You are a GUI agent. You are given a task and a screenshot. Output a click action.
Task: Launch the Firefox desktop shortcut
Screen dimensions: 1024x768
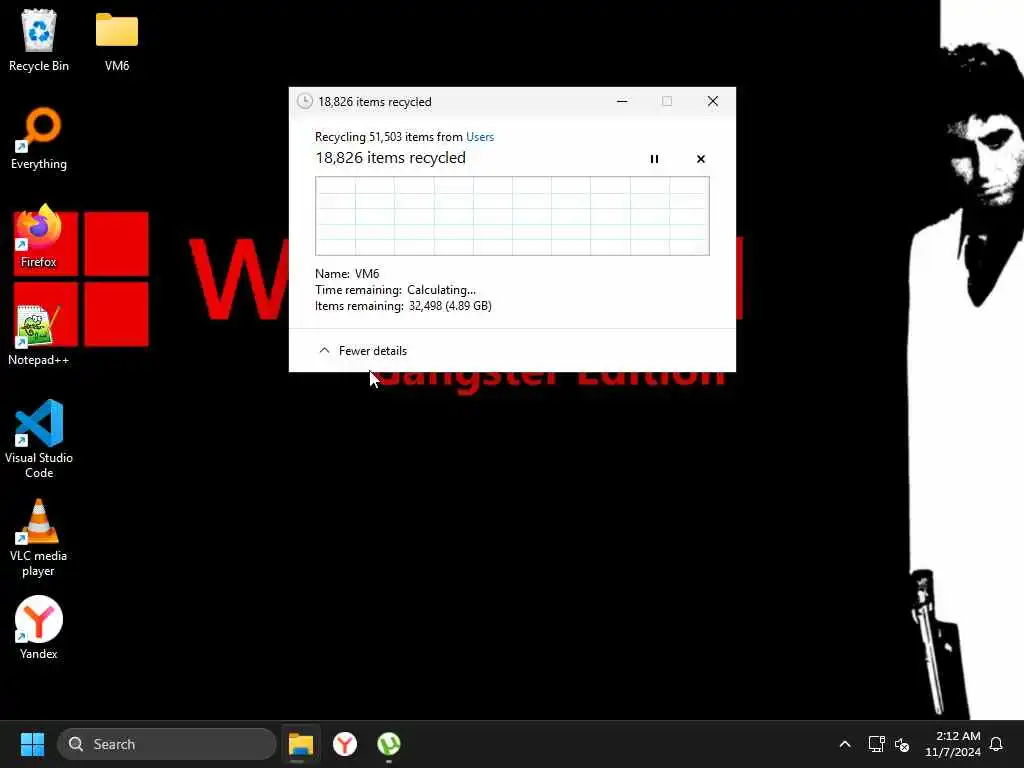point(39,236)
